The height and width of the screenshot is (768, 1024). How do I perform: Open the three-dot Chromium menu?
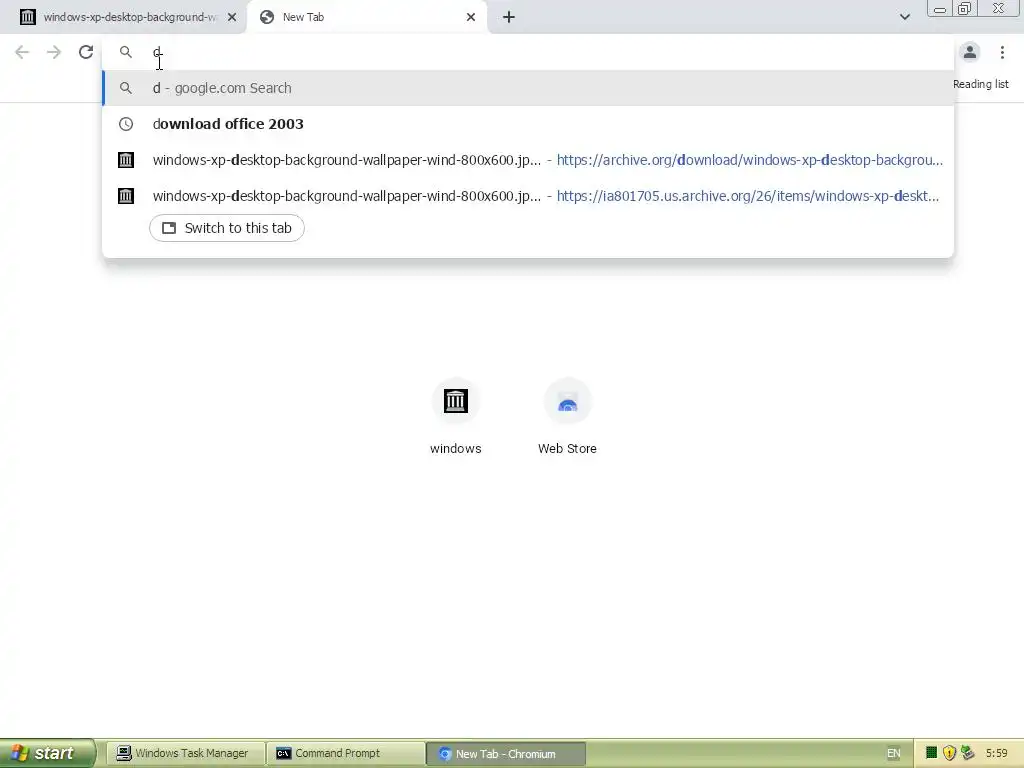[x=1002, y=52]
